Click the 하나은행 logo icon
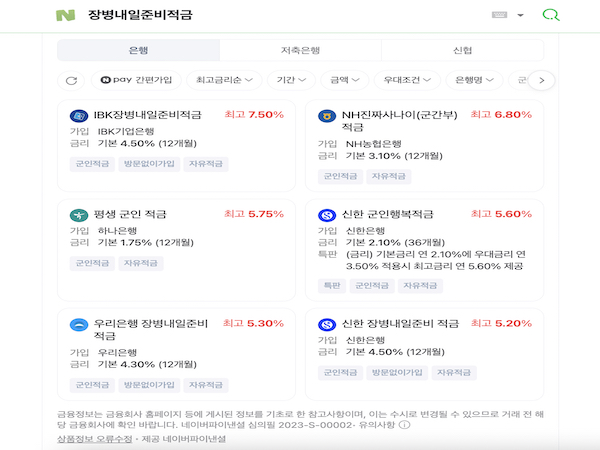The image size is (600, 450). pos(79,215)
